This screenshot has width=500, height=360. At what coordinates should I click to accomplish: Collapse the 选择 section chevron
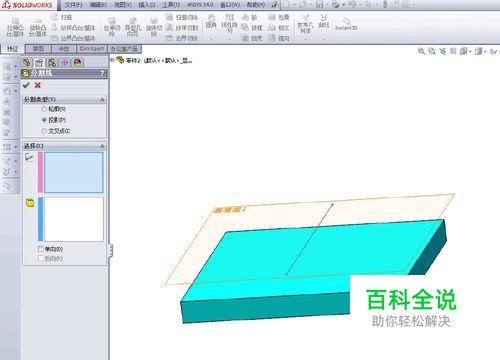click(102, 146)
